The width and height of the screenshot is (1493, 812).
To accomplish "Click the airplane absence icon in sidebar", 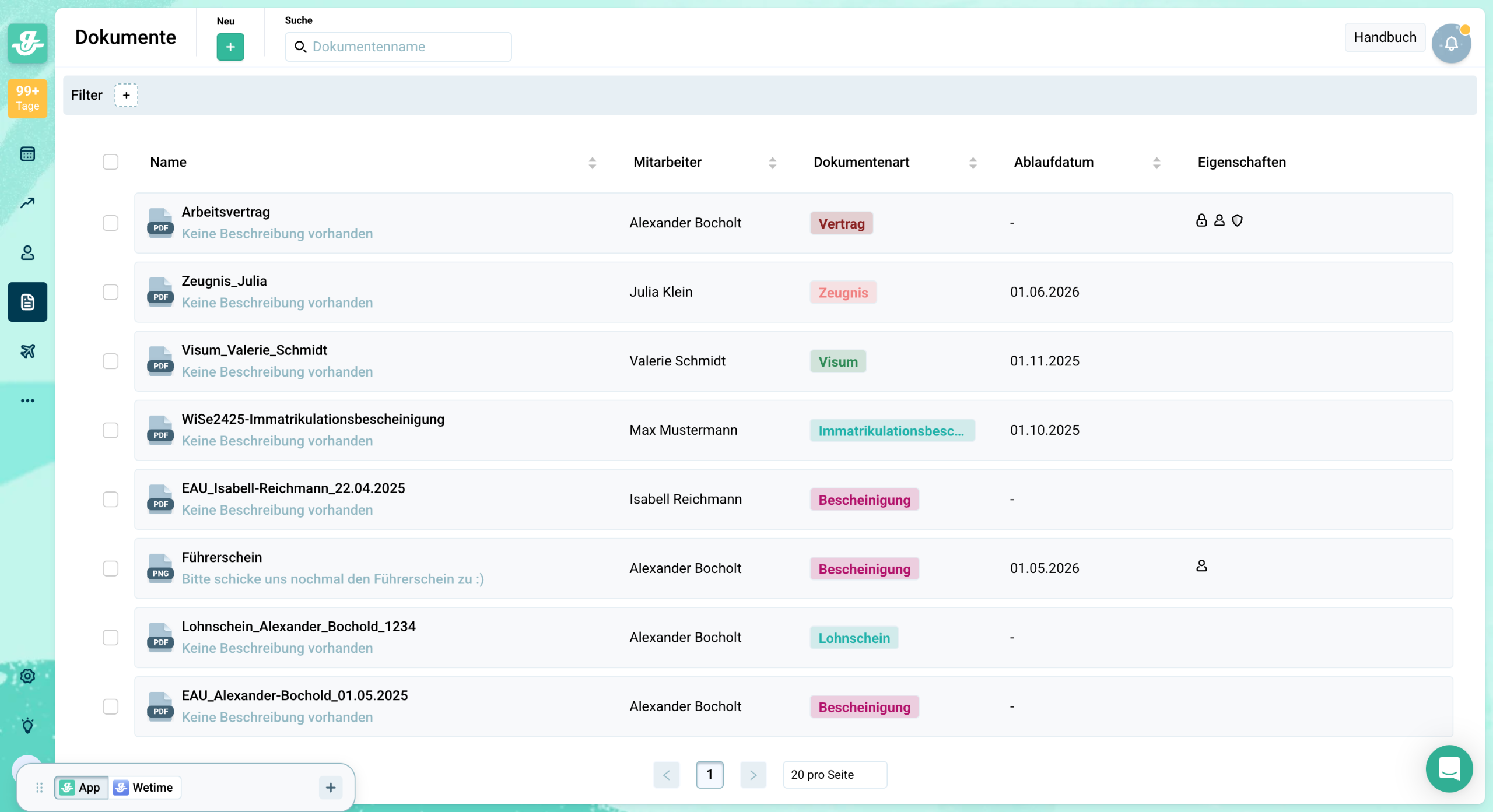I will click(27, 351).
